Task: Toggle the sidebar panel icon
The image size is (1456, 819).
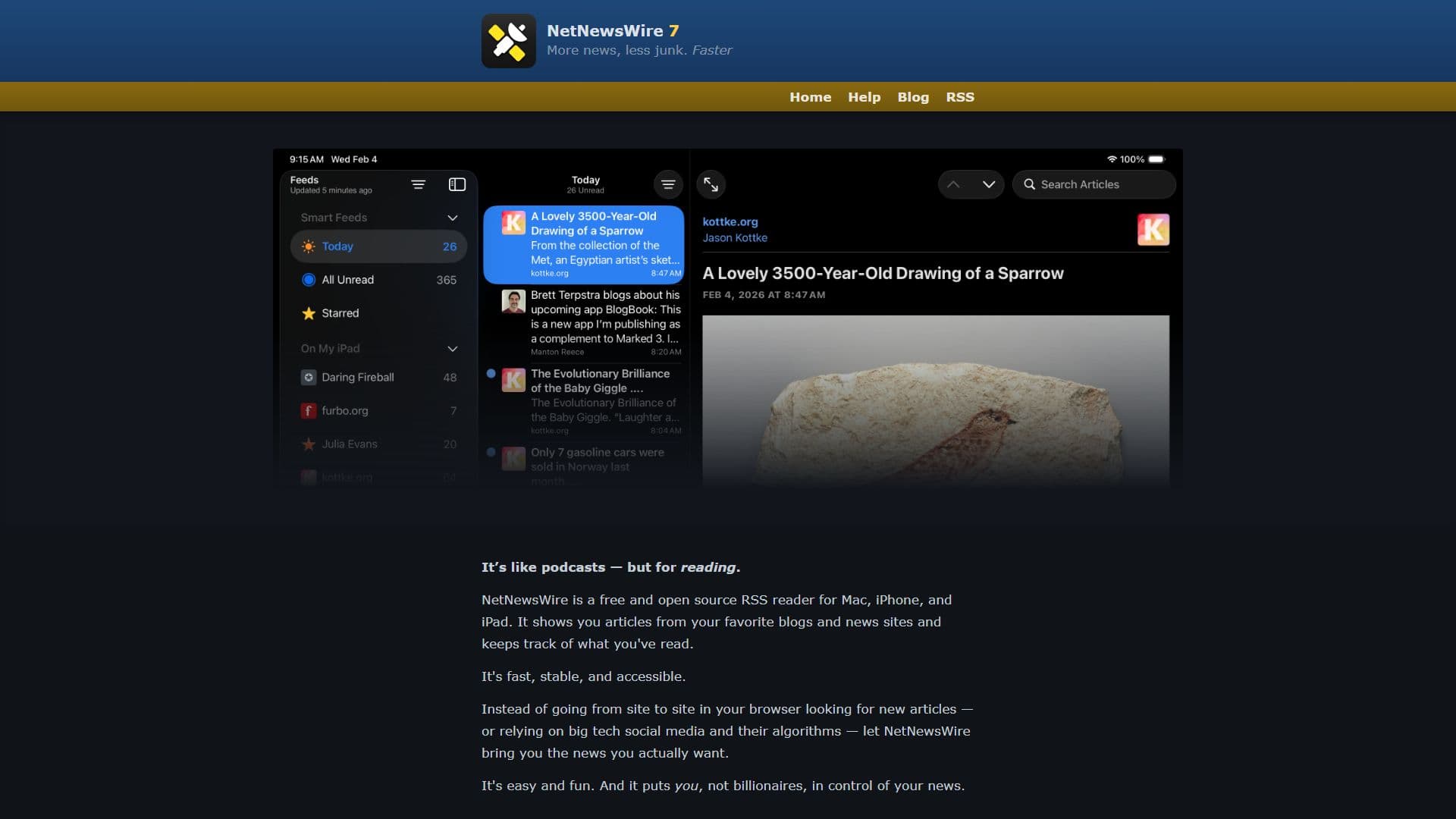Action: (457, 184)
